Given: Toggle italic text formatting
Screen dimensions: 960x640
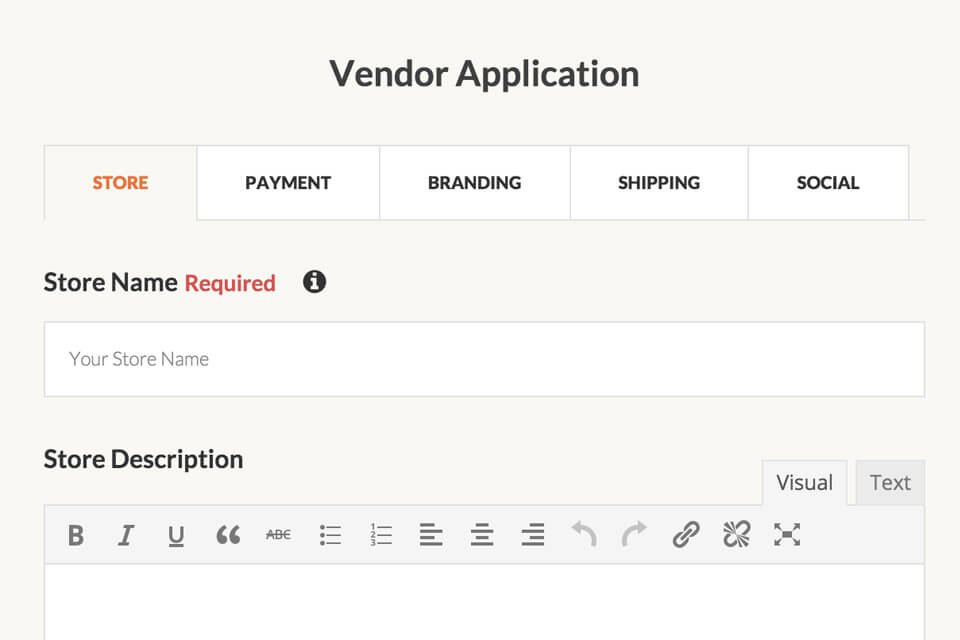Looking at the screenshot, I should (126, 535).
